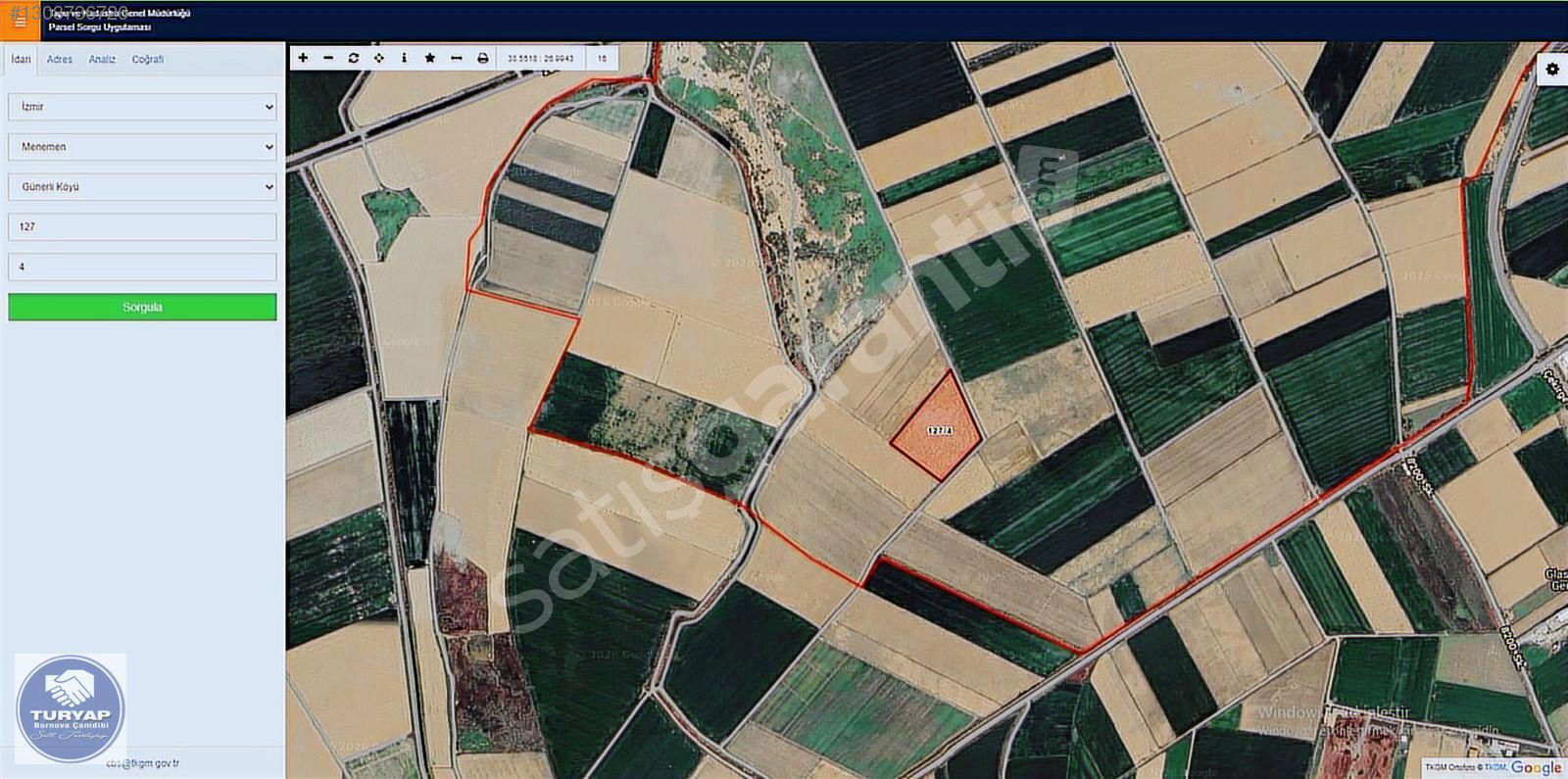Screen dimensions: 1568x779
Task: Print the map with printer icon
Action: tap(482, 58)
